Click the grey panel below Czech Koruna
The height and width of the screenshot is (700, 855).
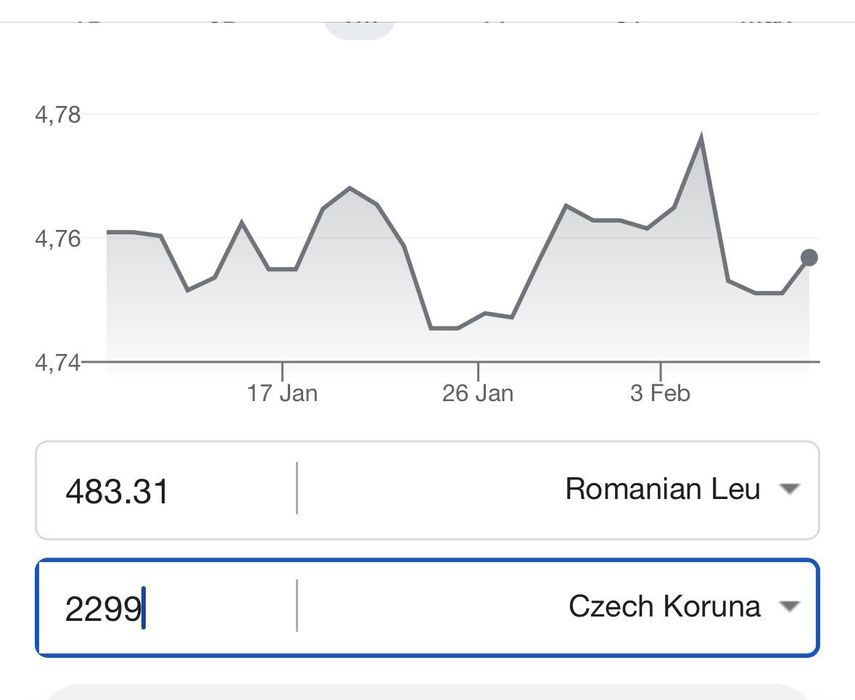point(427,691)
